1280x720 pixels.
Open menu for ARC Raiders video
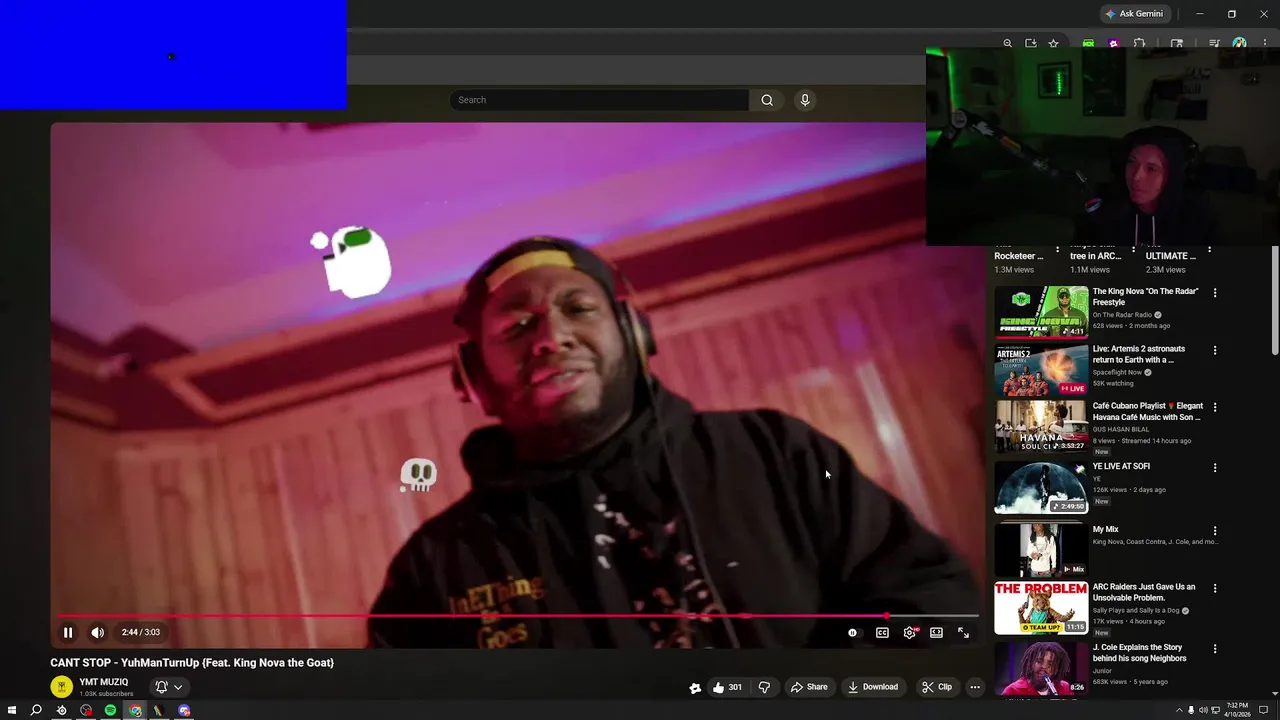(1215, 588)
